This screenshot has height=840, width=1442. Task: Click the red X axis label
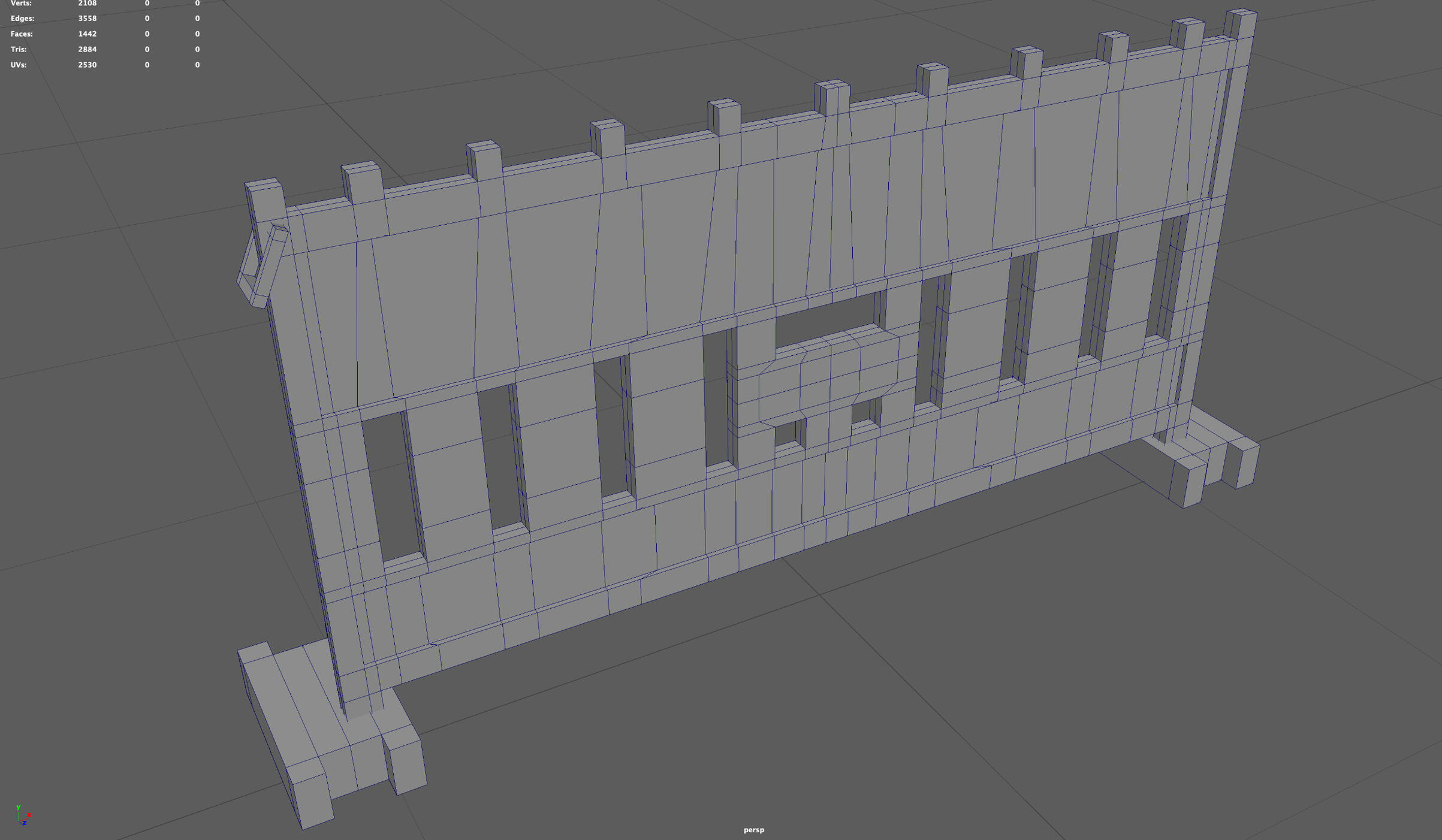click(x=29, y=815)
